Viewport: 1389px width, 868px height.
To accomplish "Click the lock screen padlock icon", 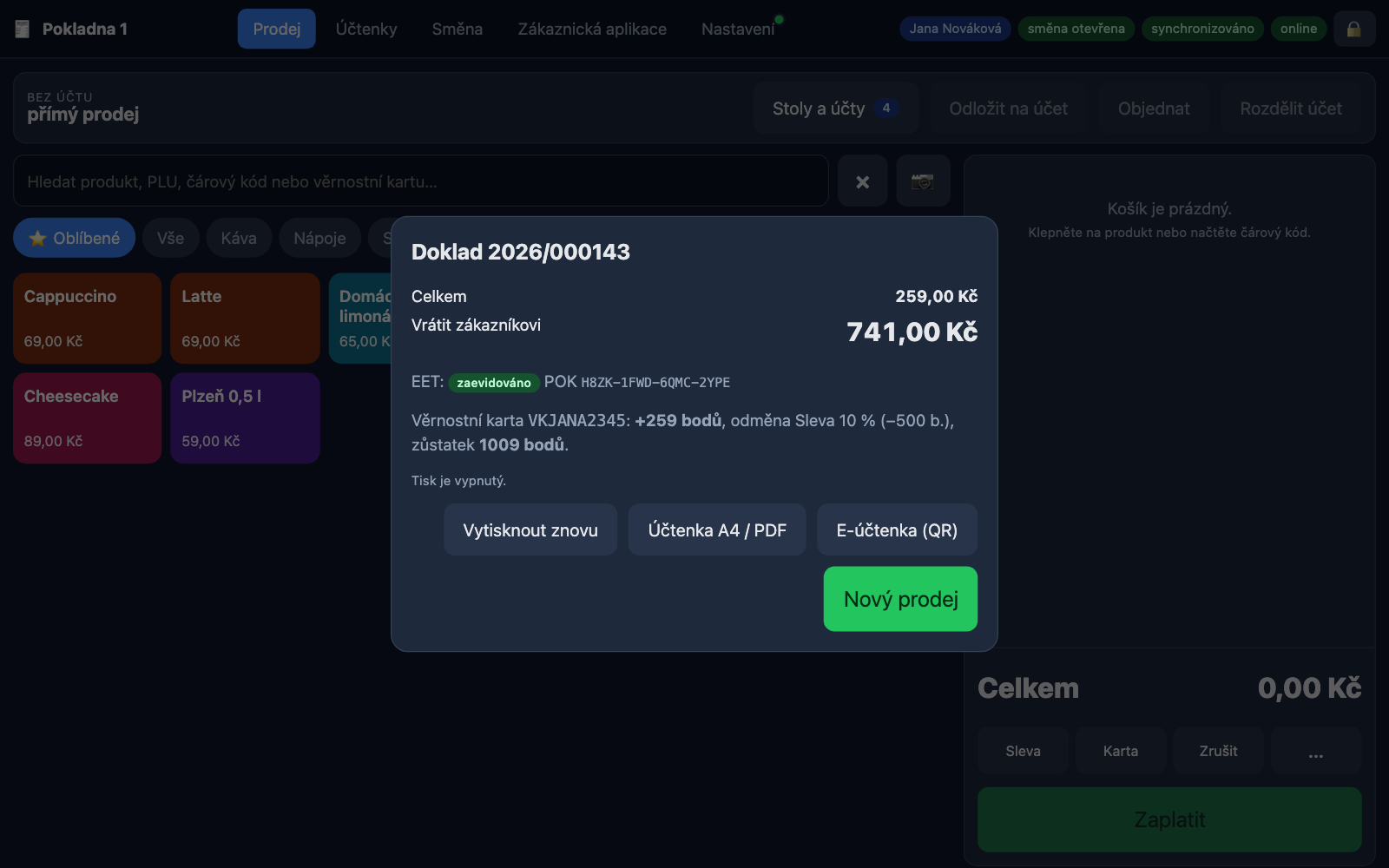I will tap(1353, 29).
